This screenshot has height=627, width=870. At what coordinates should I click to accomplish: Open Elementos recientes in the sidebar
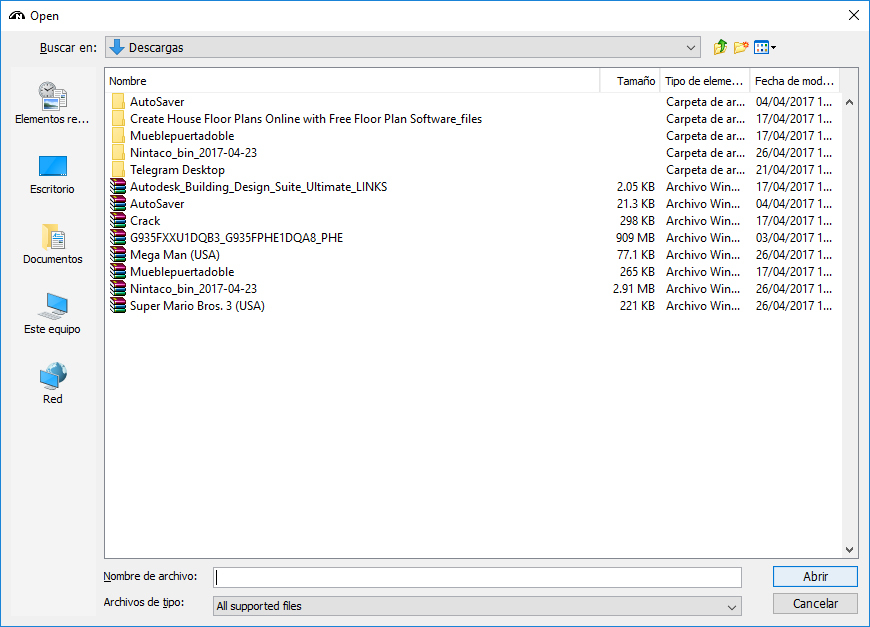point(52,104)
